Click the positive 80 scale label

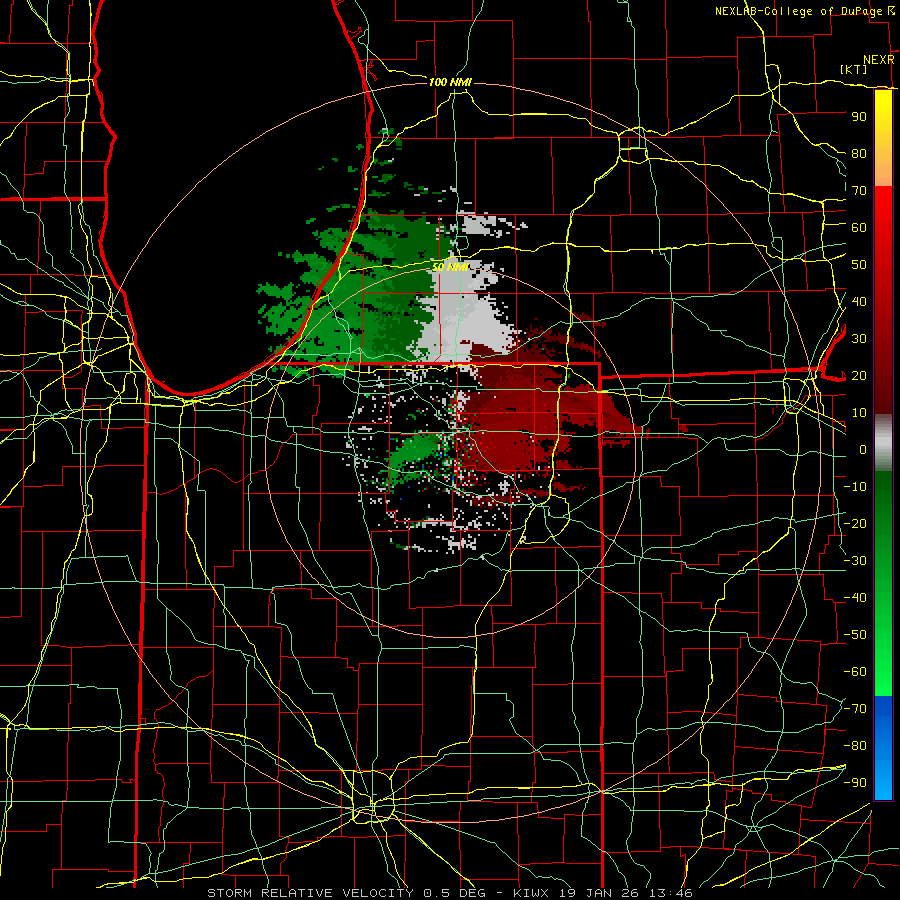point(859,154)
